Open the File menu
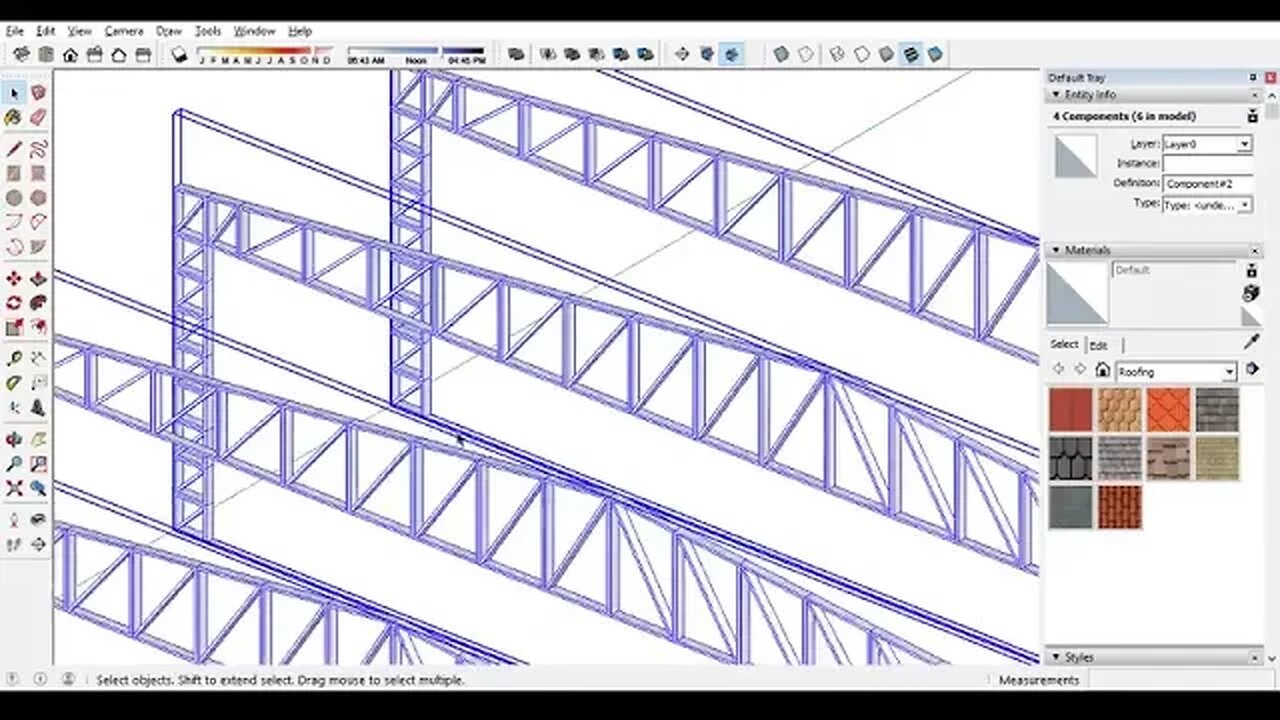1280x720 pixels. (x=14, y=31)
